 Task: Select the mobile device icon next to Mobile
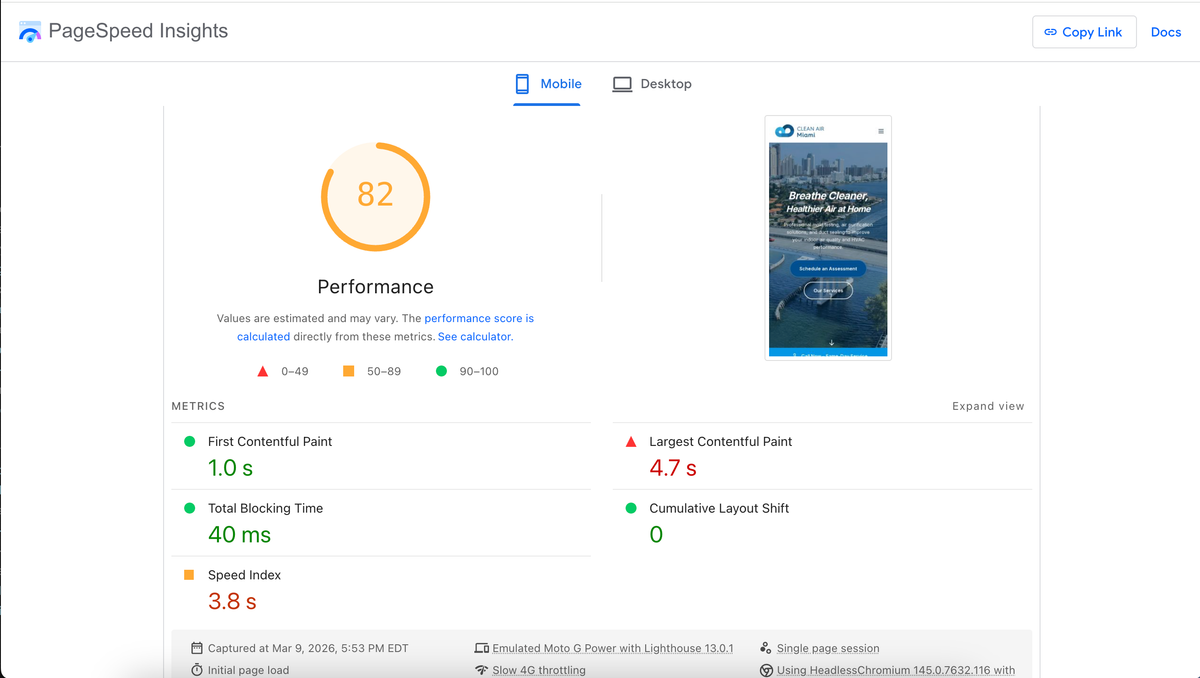[x=521, y=84]
